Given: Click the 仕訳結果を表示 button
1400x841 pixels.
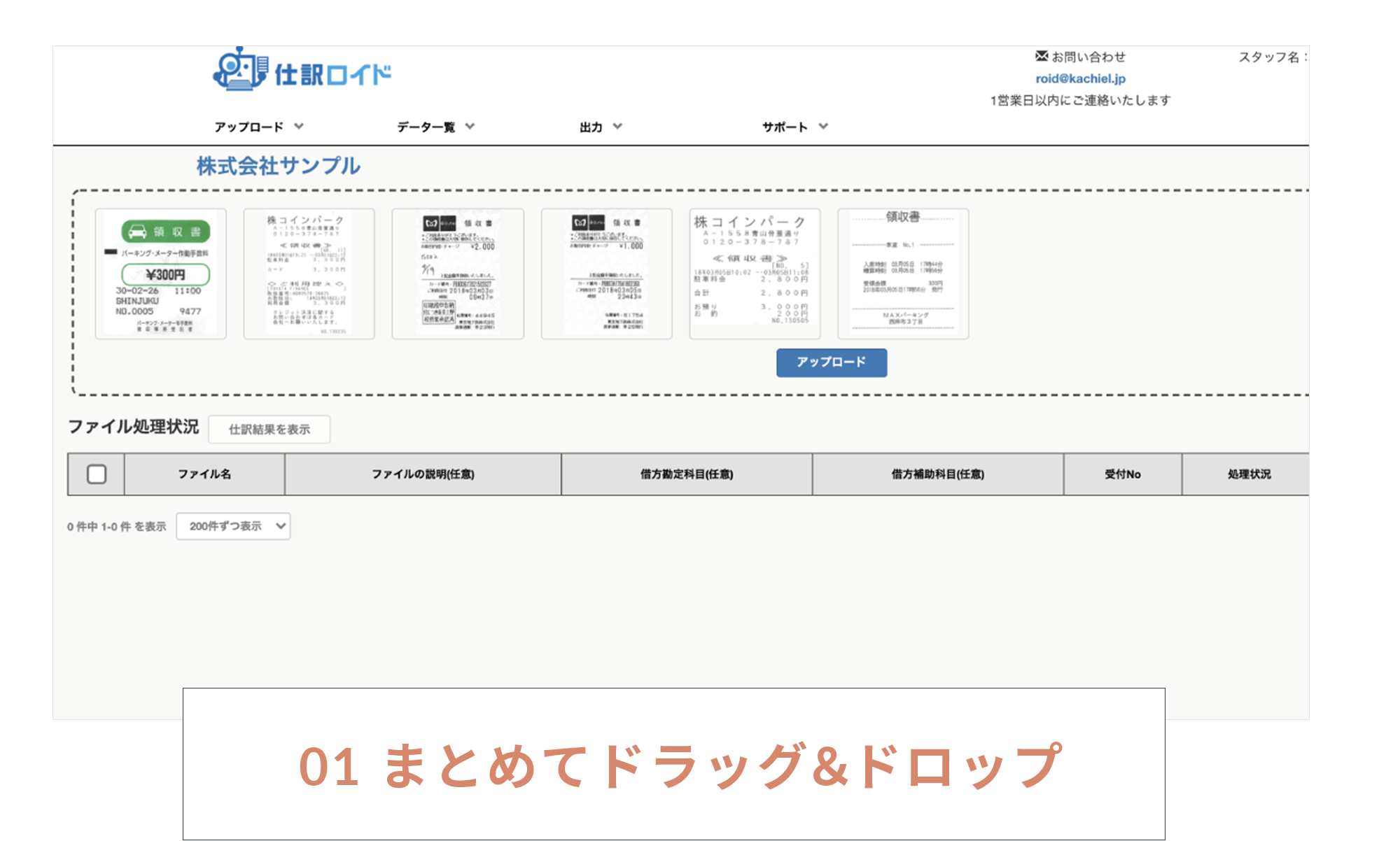Looking at the screenshot, I should pos(269,429).
